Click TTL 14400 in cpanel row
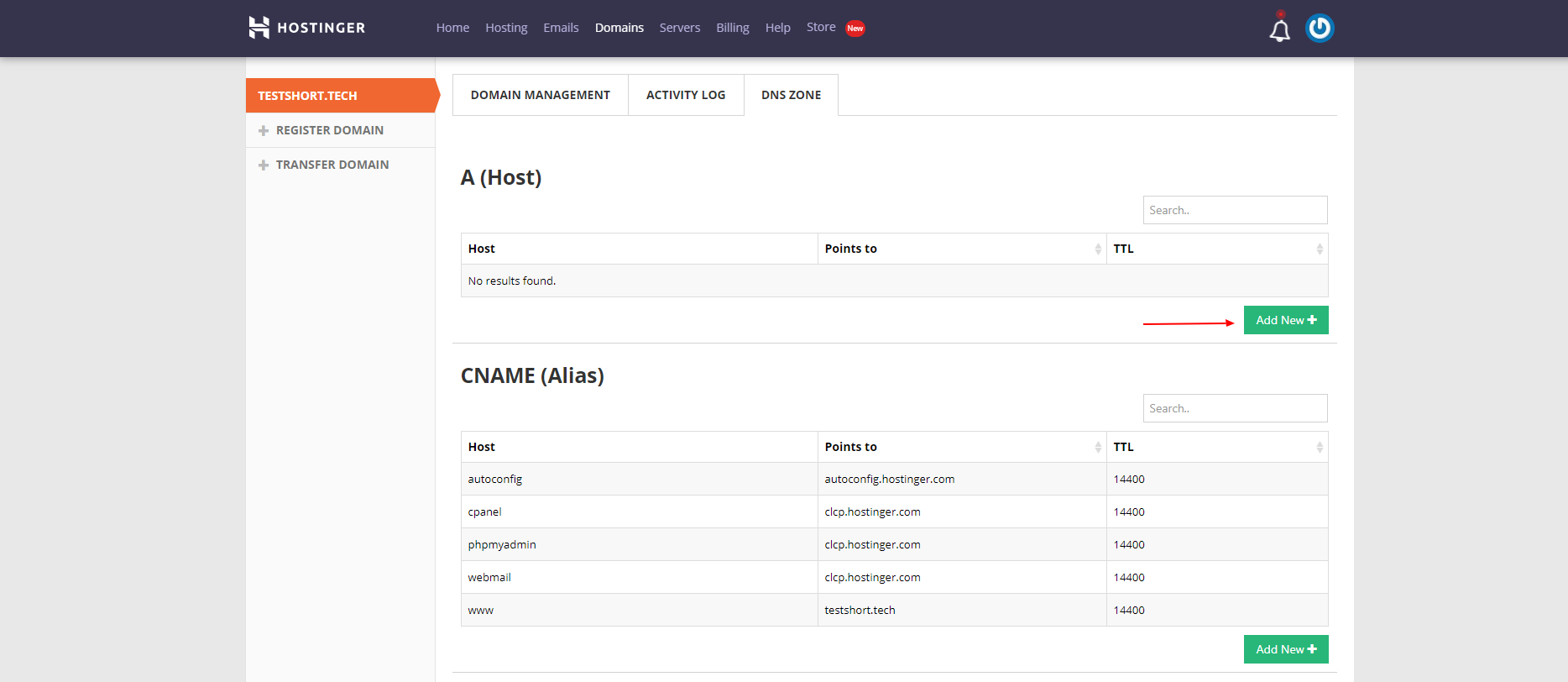The width and height of the screenshot is (1568, 682). click(1129, 511)
